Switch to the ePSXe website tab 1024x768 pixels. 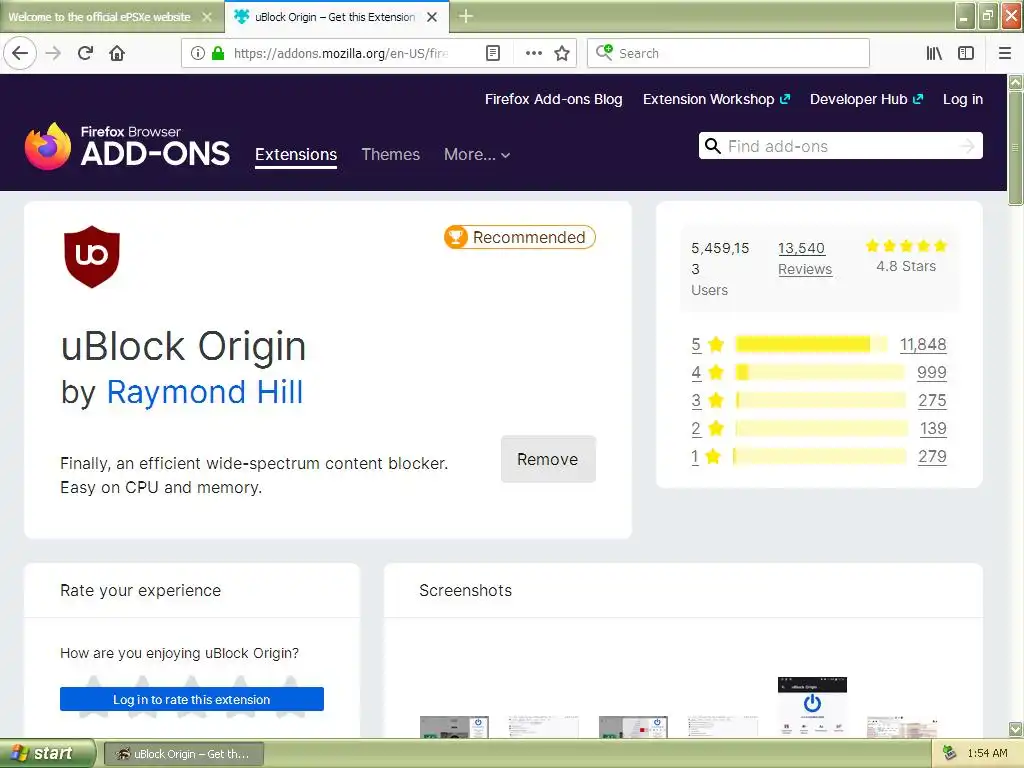(x=100, y=17)
